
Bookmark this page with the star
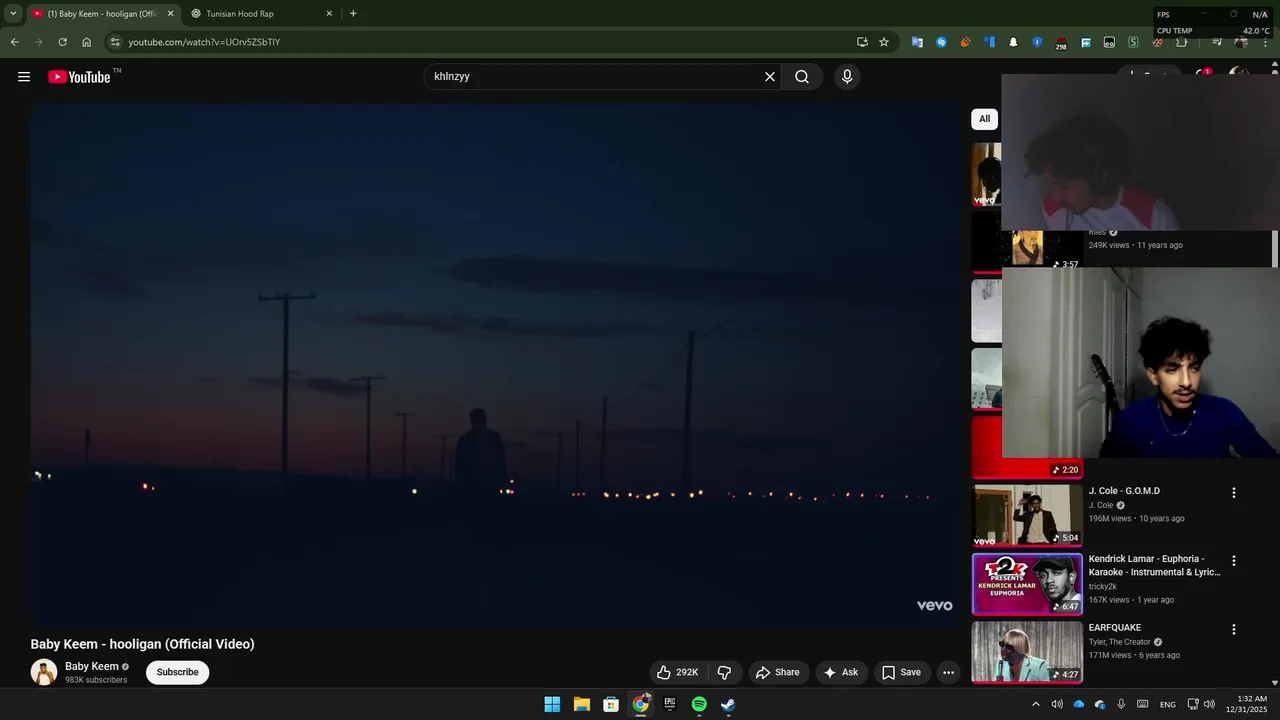884,42
